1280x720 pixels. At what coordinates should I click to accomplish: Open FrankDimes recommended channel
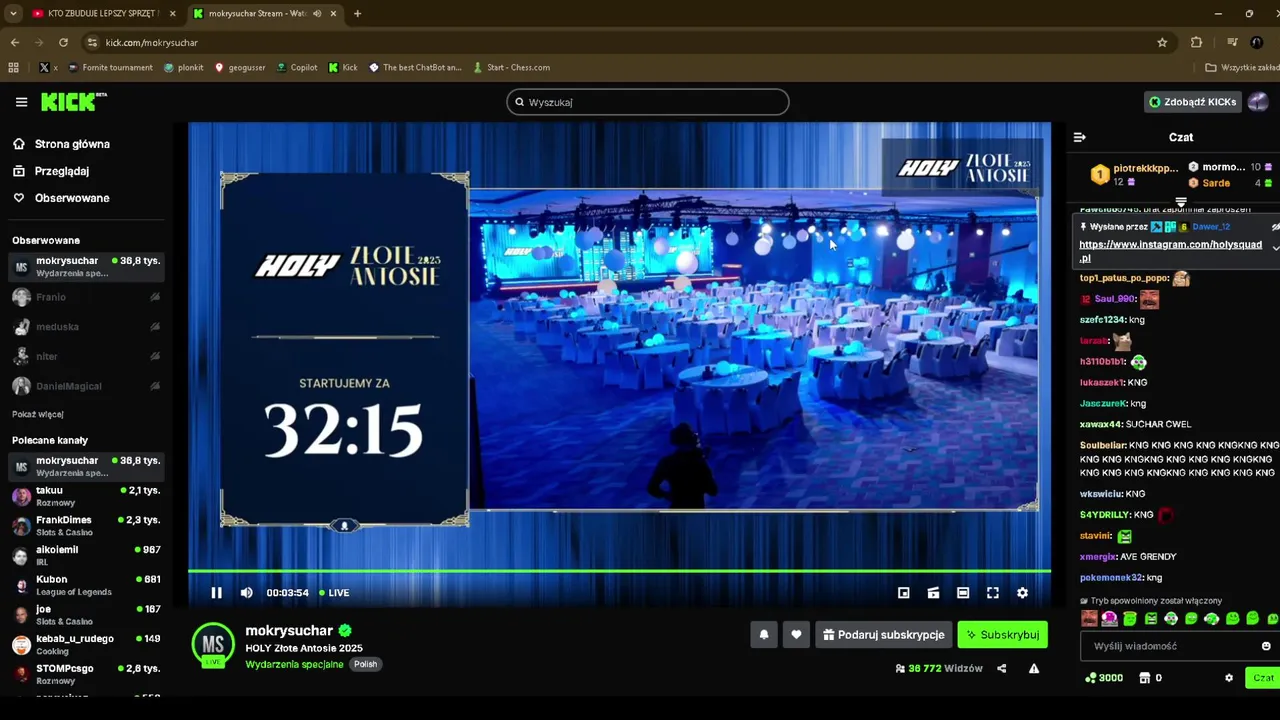click(85, 526)
